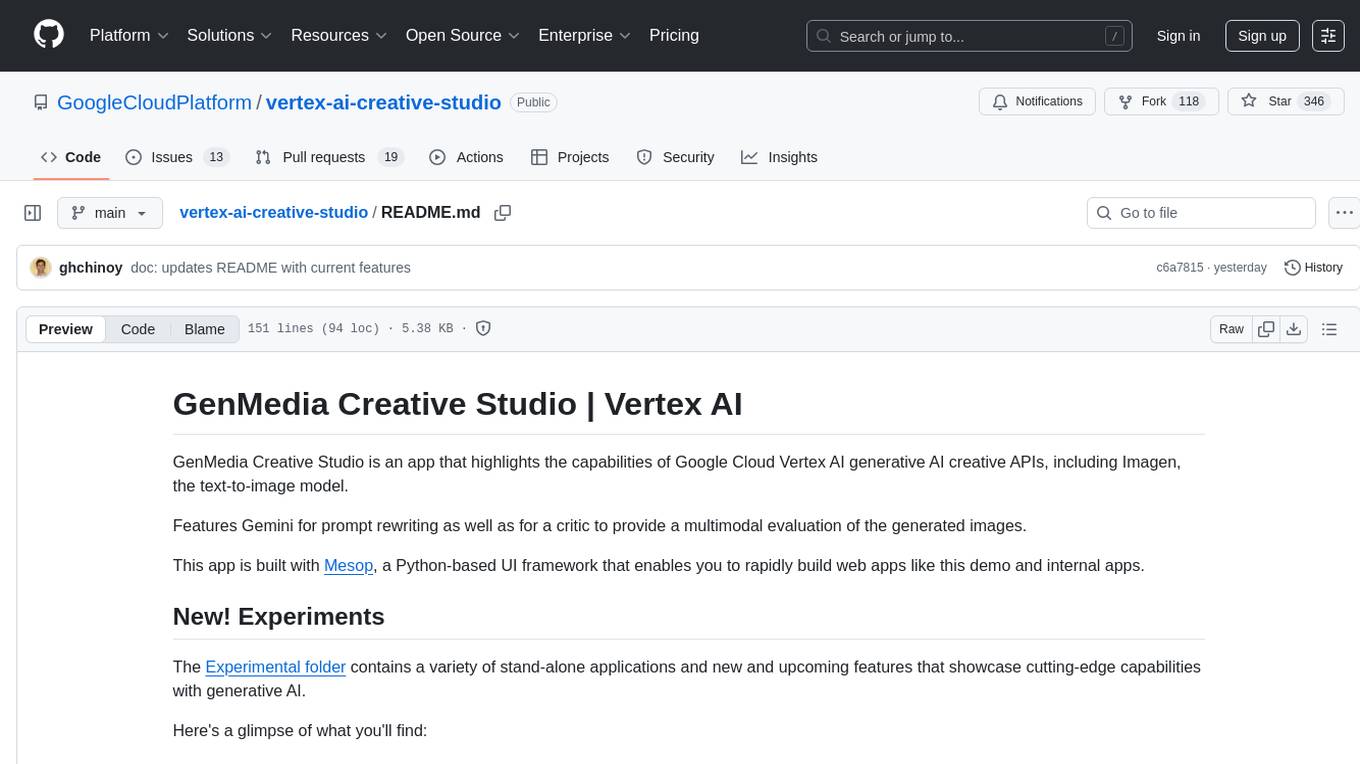Viewport: 1360px width, 764px height.
Task: Open the Experimental folder link
Action: point(276,667)
